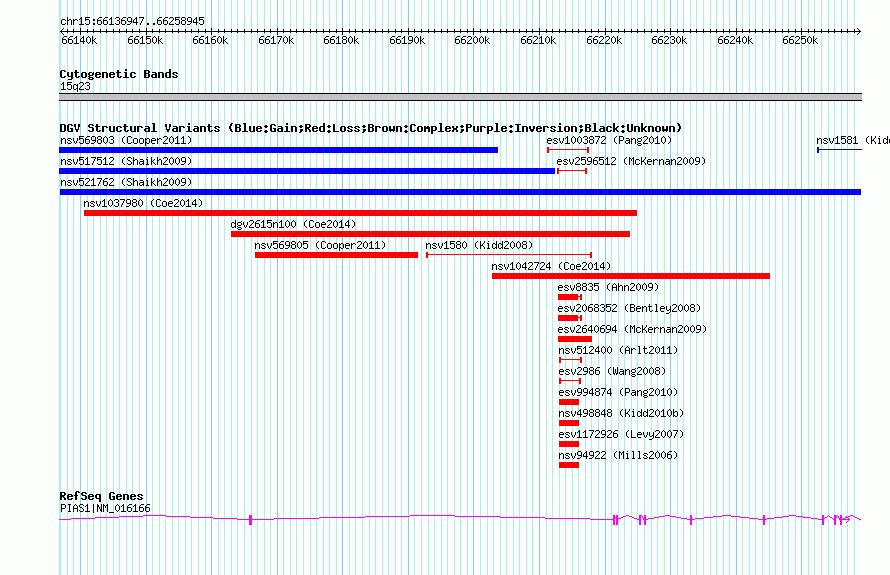Select the blue nsv569803 gain bar

pos(279,150)
